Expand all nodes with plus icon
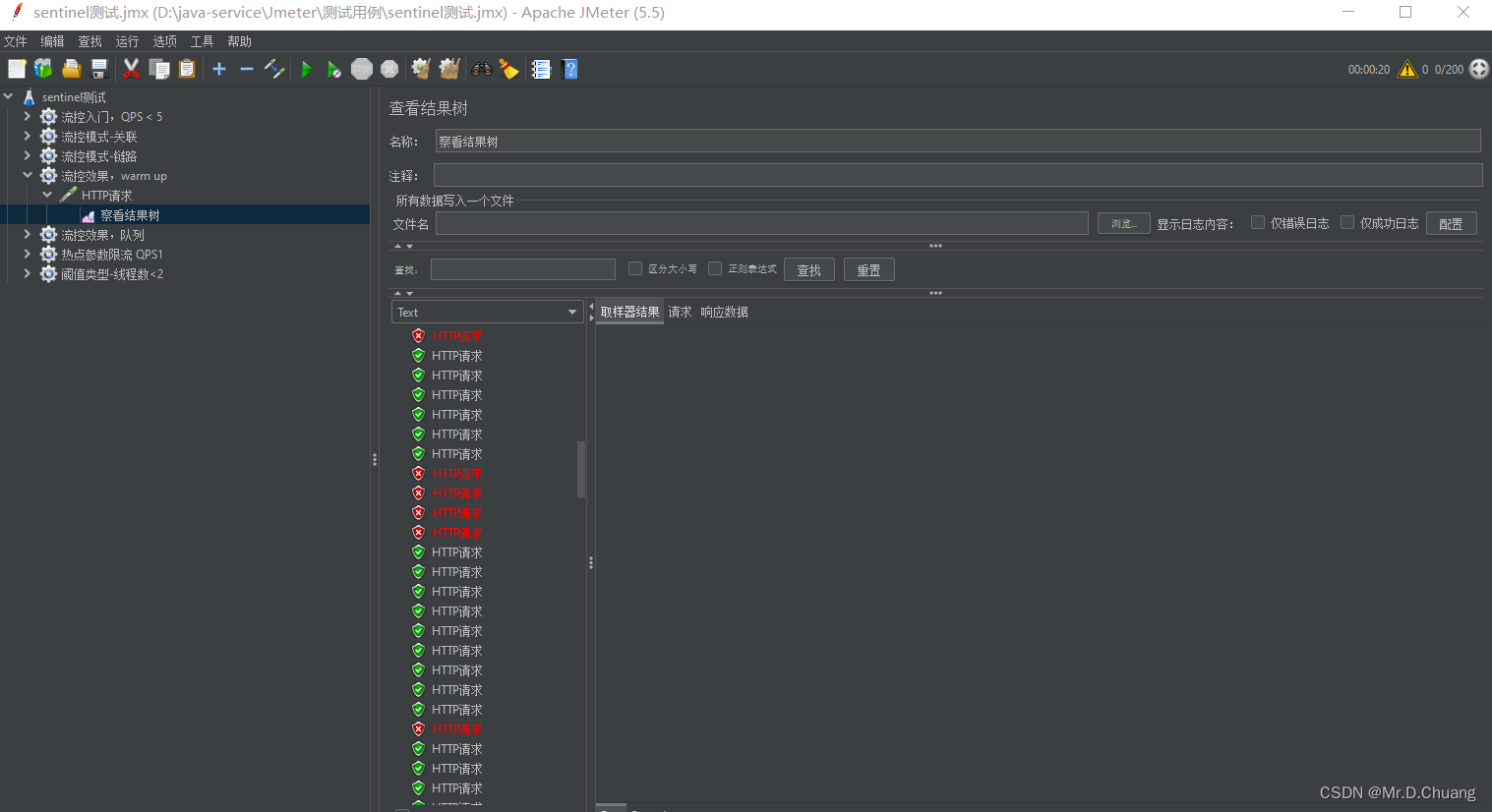This screenshot has width=1492, height=812. [219, 69]
